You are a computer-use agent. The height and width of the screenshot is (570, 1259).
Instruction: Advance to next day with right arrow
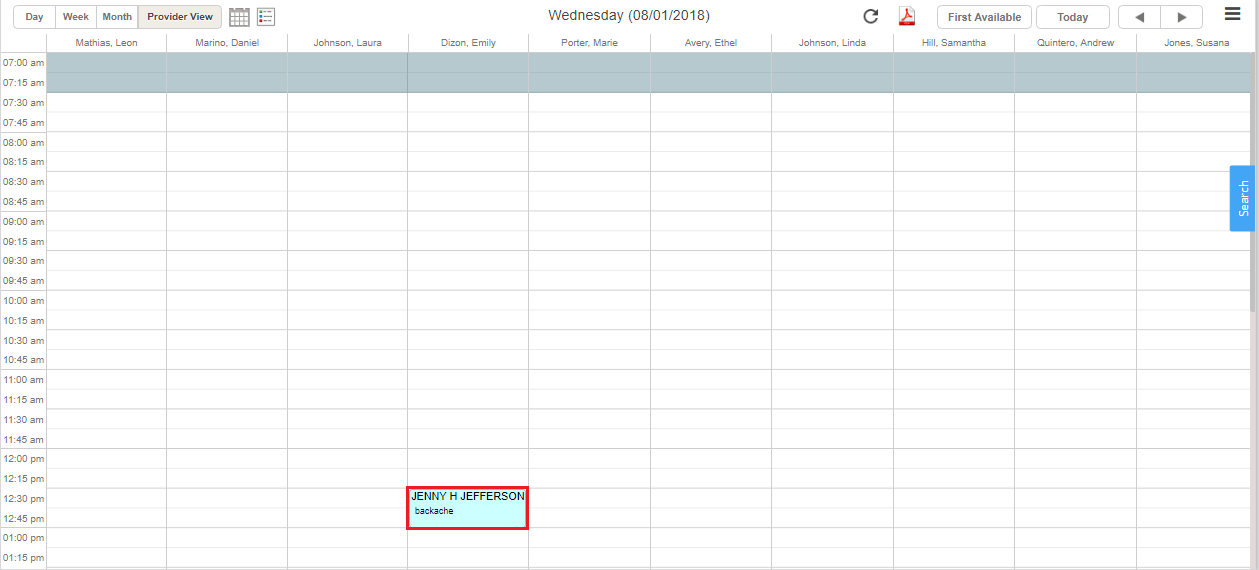click(x=1182, y=17)
